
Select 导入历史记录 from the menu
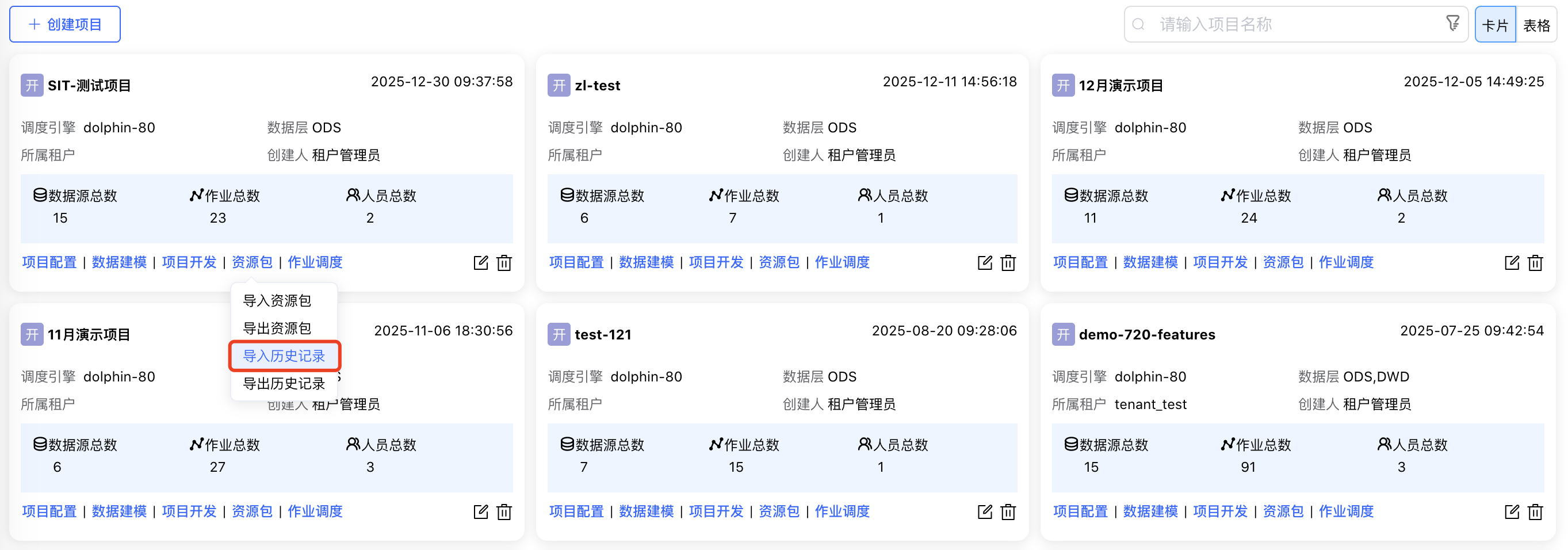pos(284,356)
